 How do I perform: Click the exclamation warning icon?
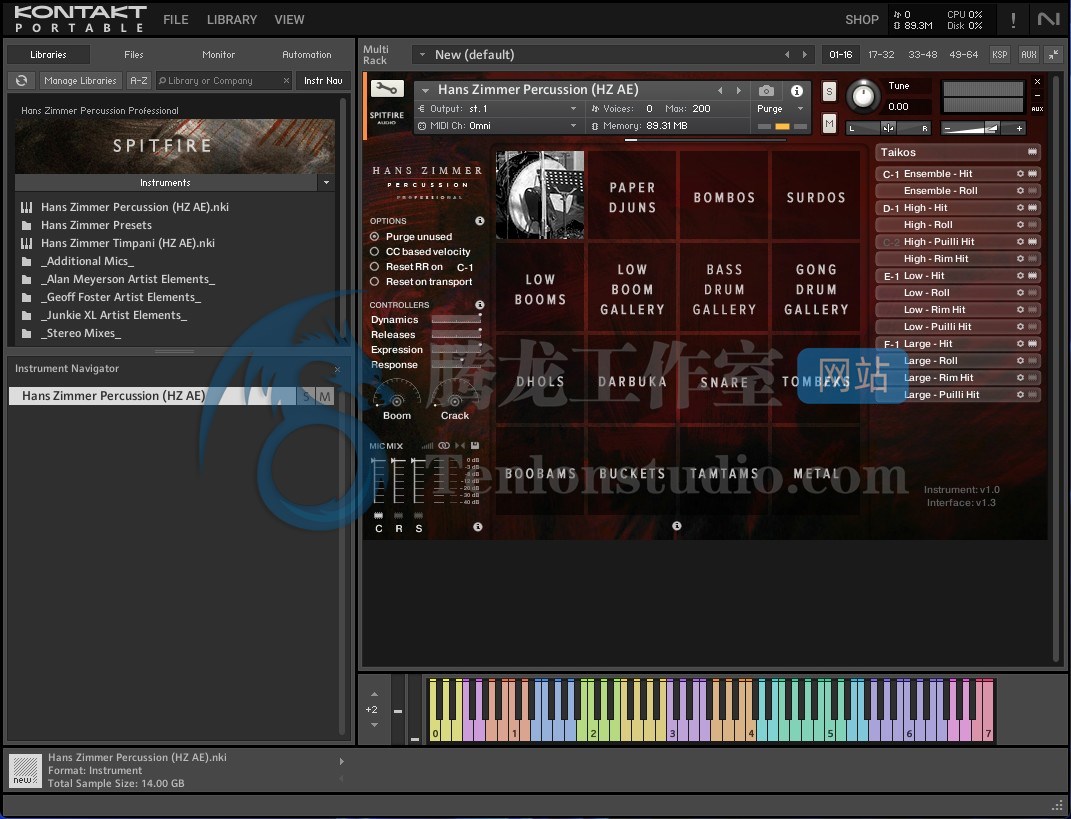(1013, 20)
